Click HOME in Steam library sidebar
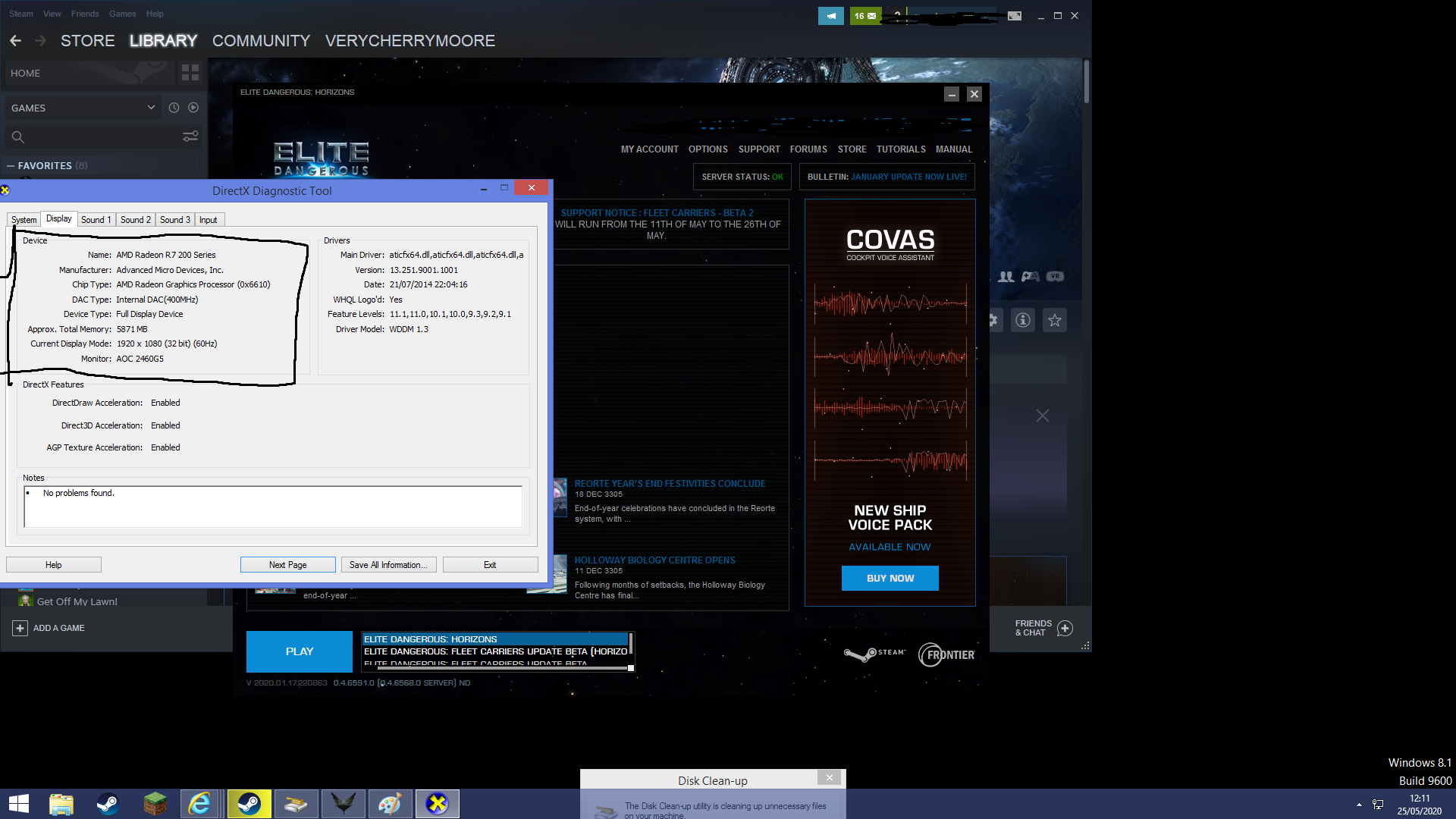Screen dimensions: 1456x819 point(90,73)
